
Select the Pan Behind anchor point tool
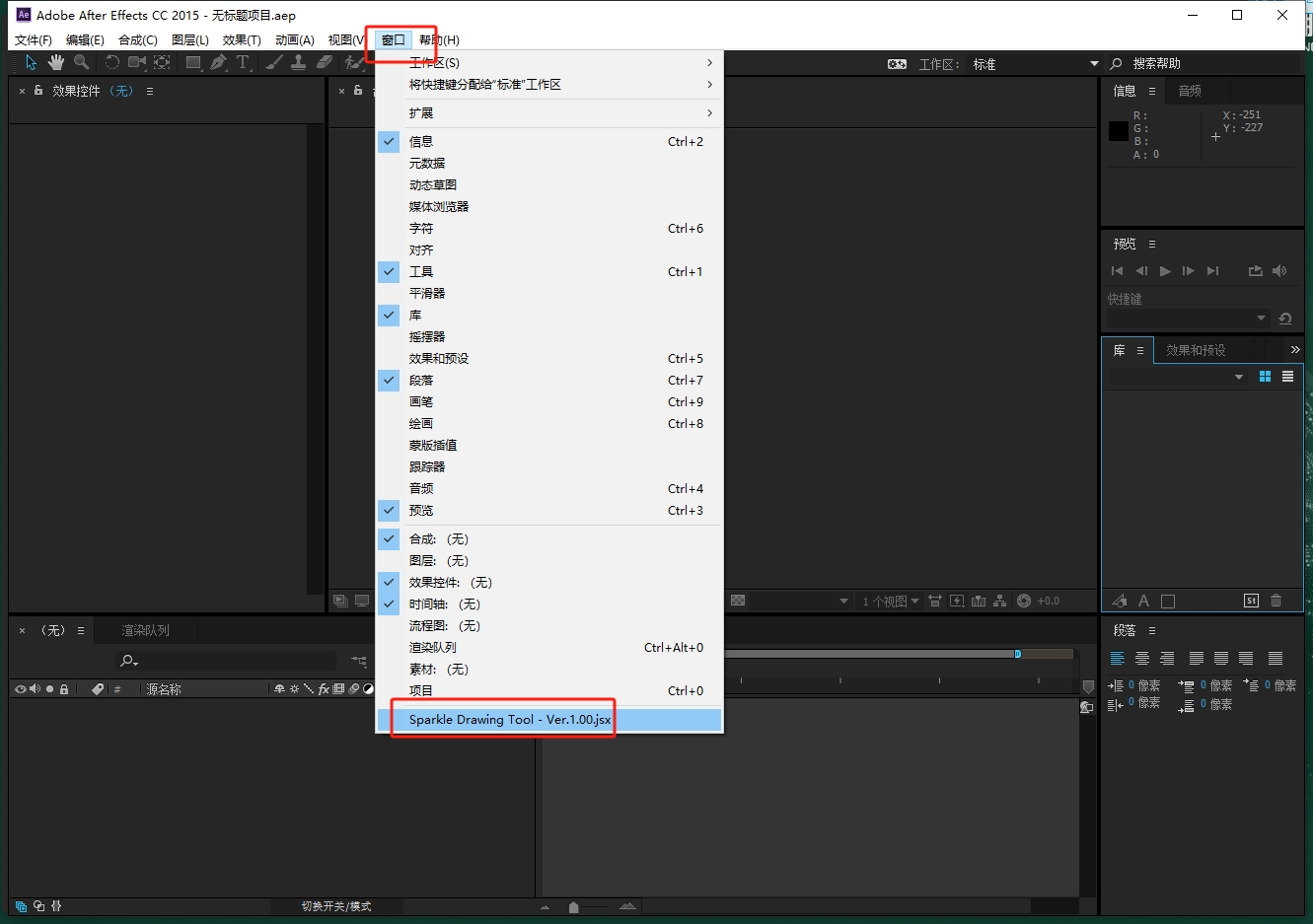click(x=162, y=62)
